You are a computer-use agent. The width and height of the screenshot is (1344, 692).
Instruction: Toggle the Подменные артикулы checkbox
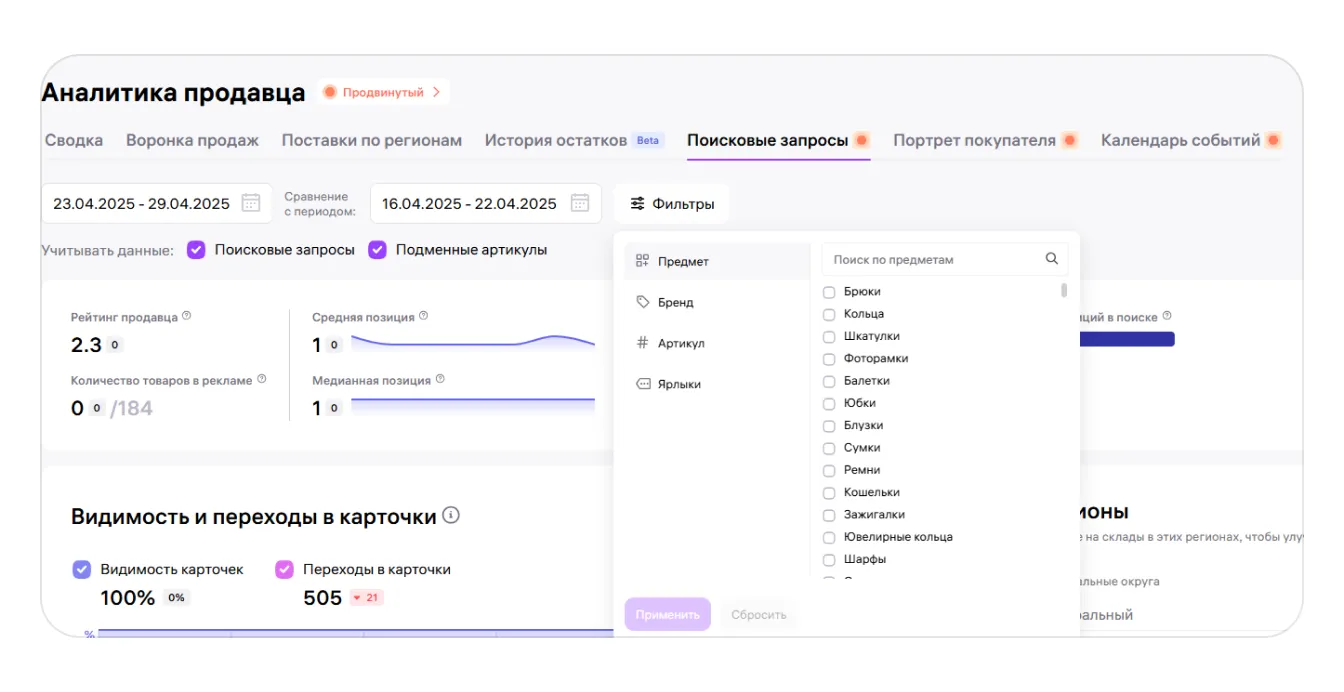pos(377,250)
